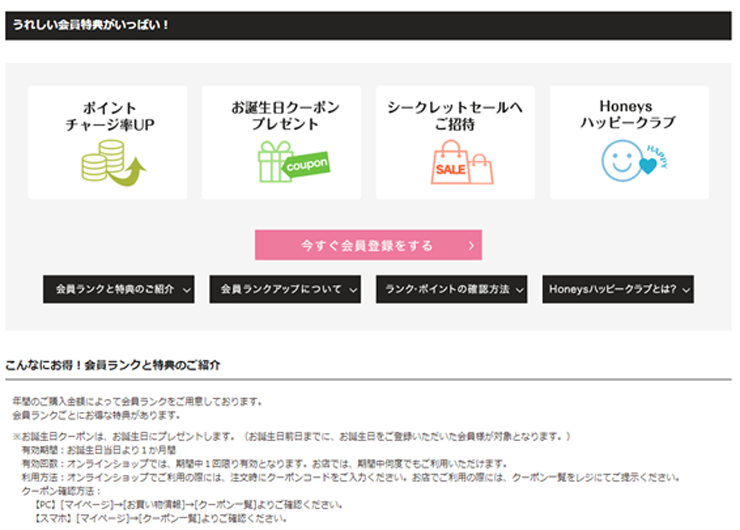Click the right arrow on the pink registration button

(x=471, y=245)
